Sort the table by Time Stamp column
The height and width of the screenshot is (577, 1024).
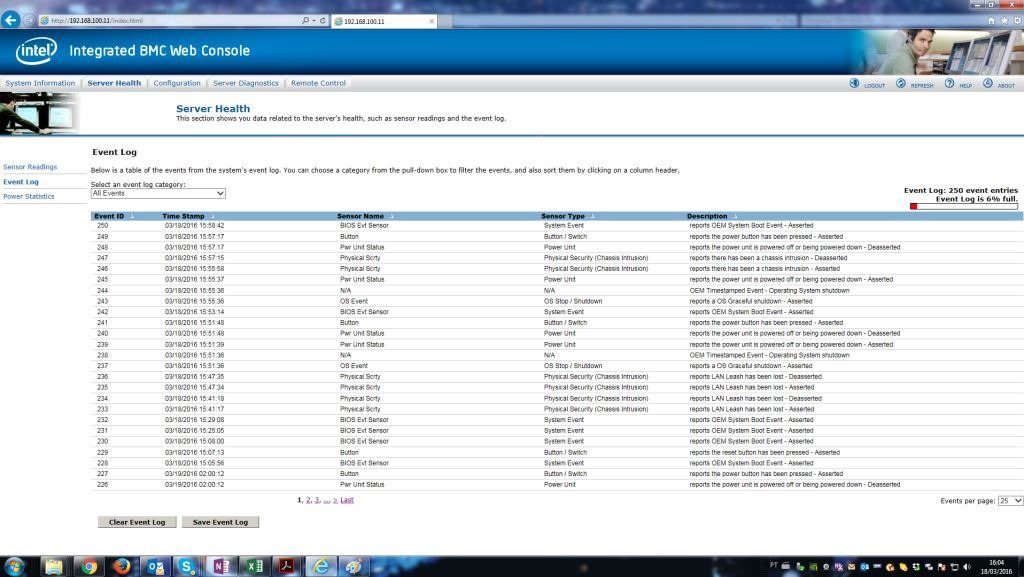click(184, 216)
